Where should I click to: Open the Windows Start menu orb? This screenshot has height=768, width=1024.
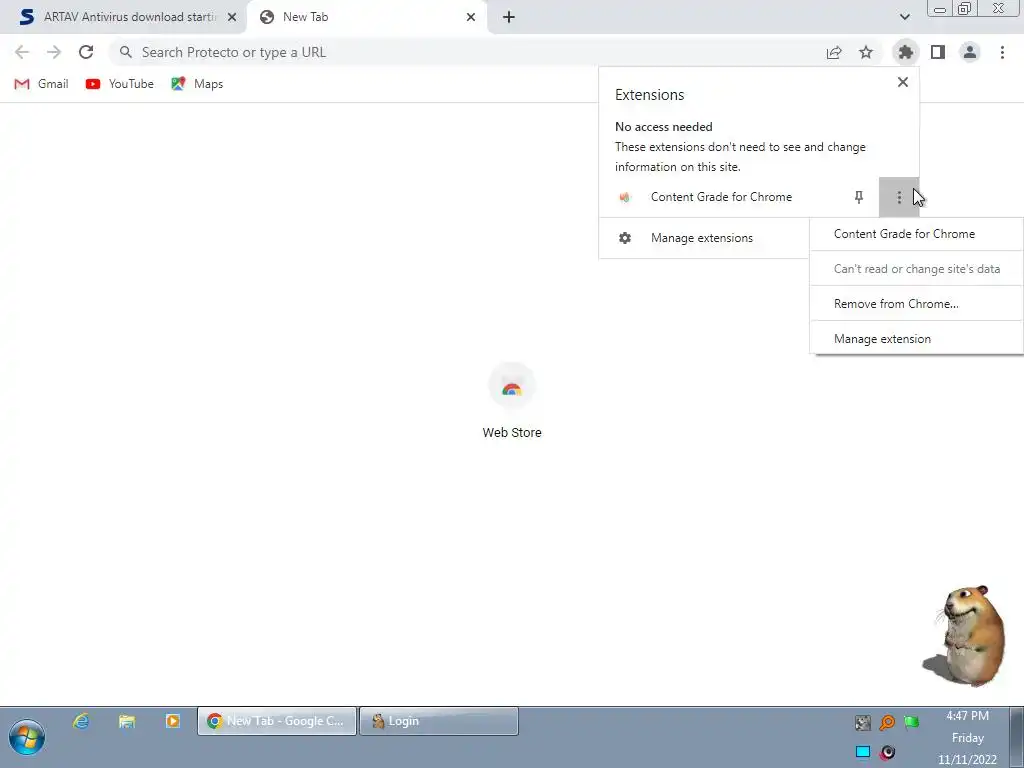coord(27,737)
